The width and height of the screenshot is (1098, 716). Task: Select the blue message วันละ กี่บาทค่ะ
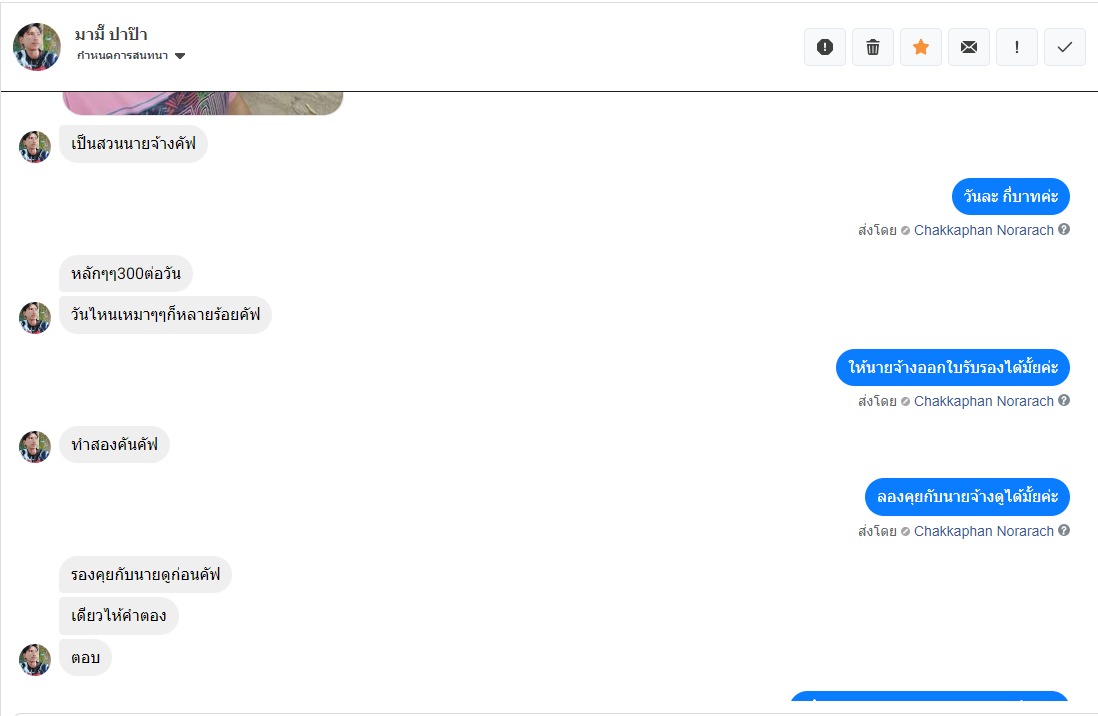click(1010, 196)
